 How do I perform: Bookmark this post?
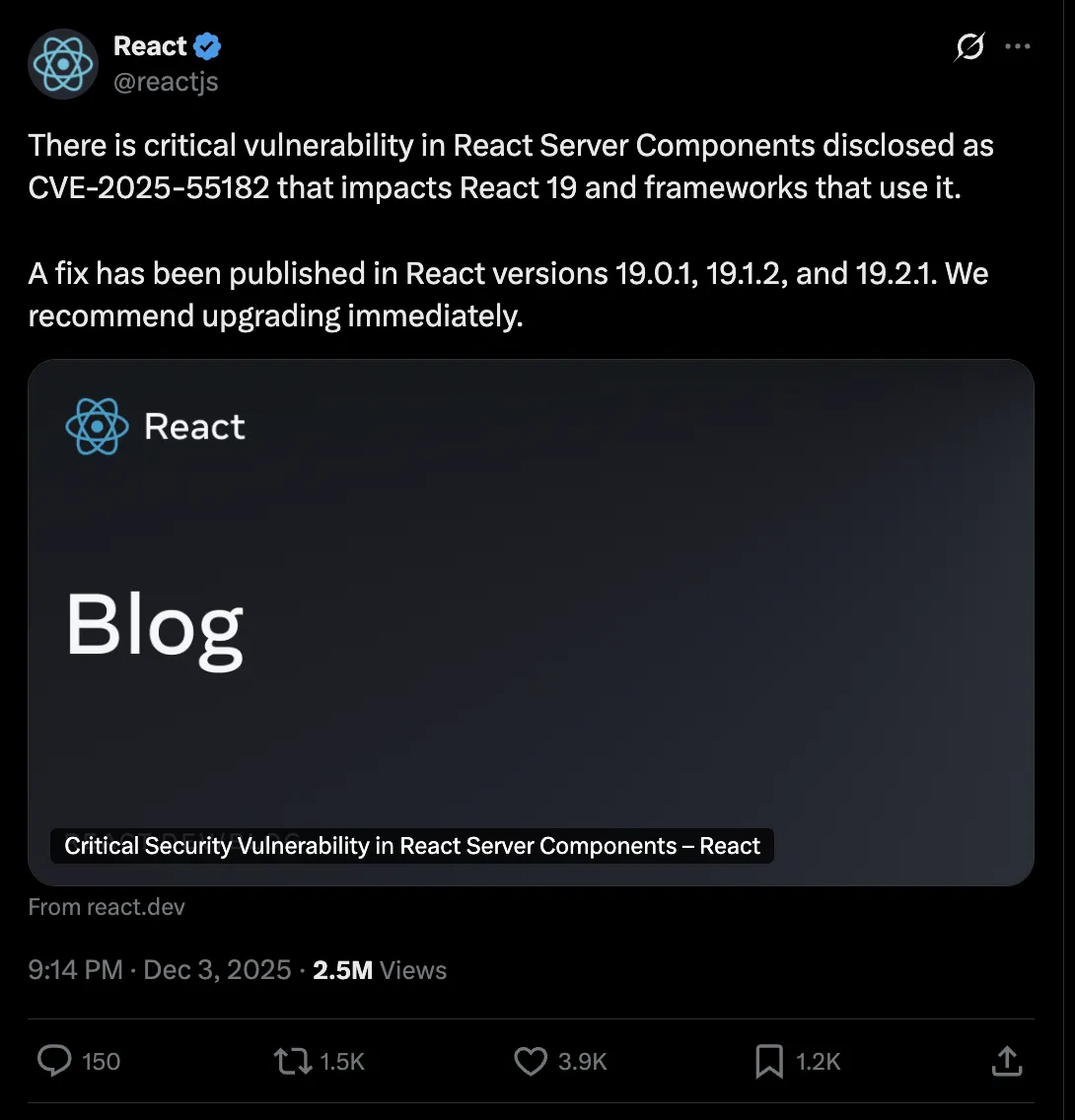(768, 1061)
